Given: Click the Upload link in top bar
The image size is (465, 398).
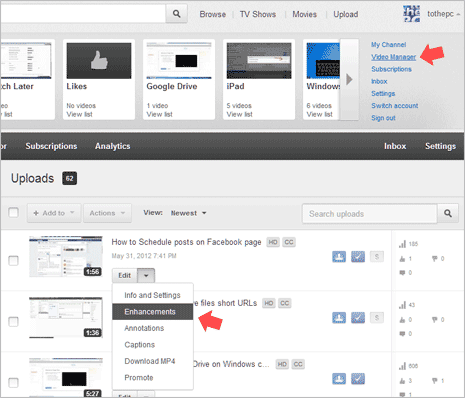Looking at the screenshot, I should pyautogui.click(x=346, y=14).
